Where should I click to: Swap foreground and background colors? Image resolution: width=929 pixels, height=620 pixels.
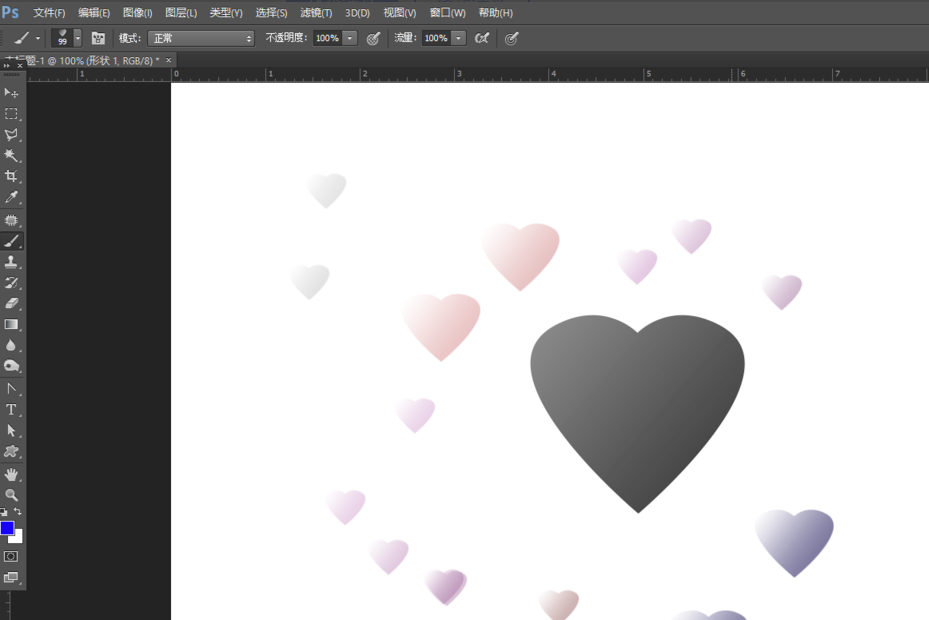coord(18,512)
